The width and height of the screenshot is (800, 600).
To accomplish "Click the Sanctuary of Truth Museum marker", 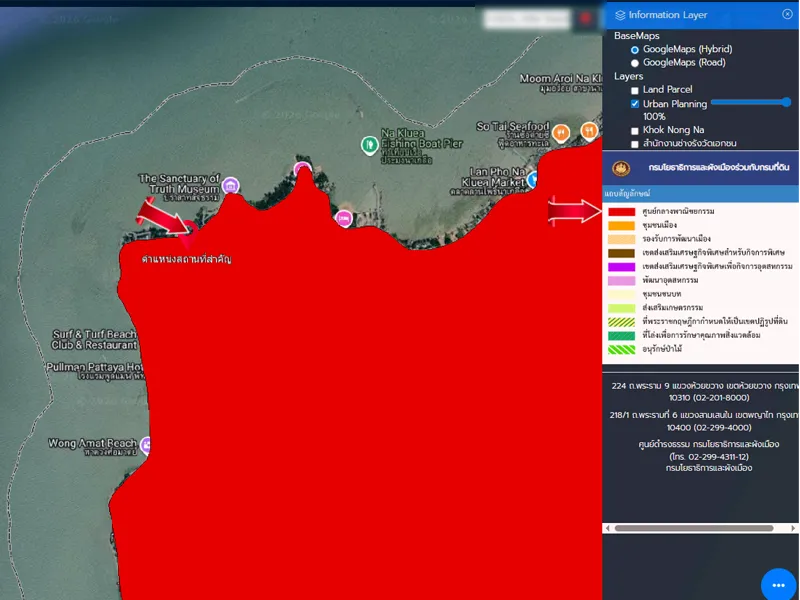I will point(231,185).
